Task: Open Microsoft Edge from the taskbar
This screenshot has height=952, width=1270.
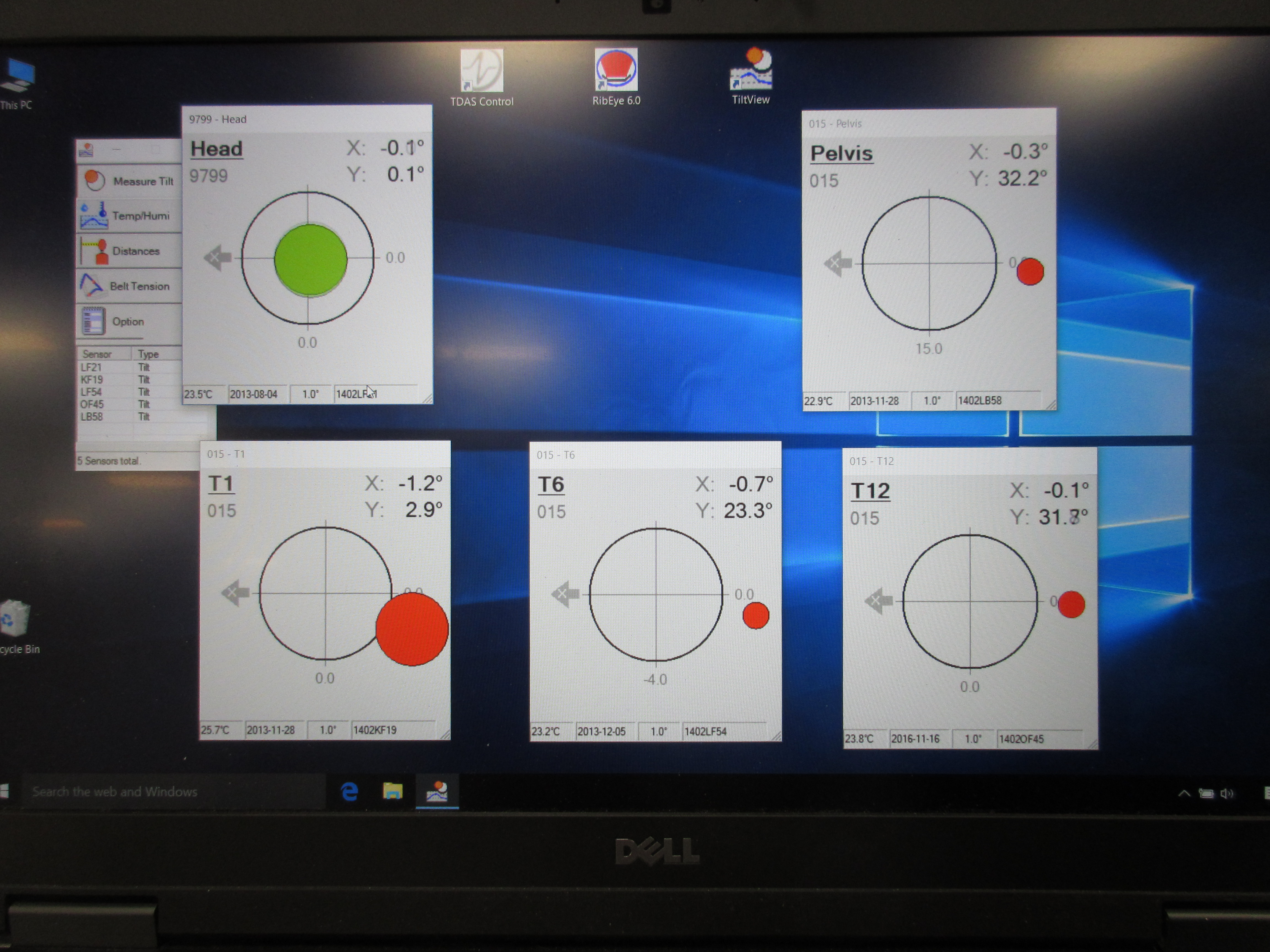Action: [349, 792]
